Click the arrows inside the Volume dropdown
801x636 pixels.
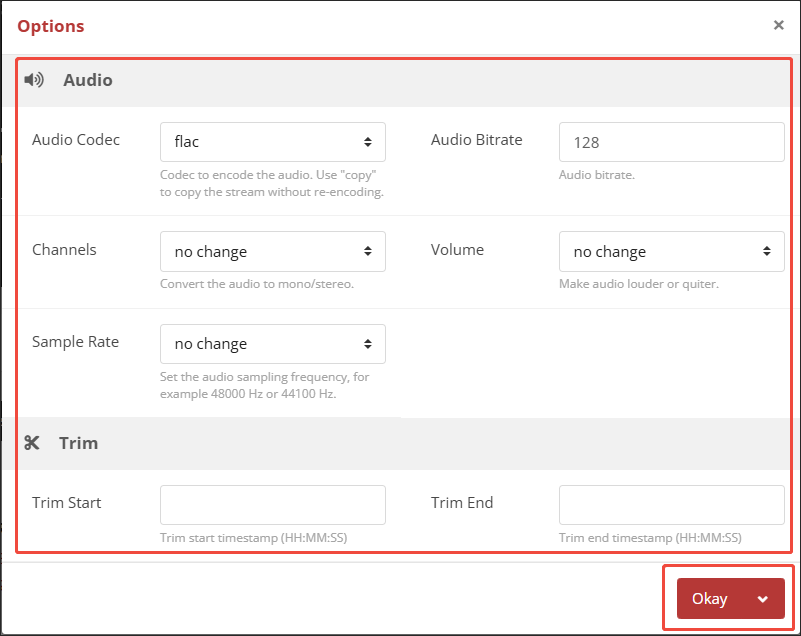click(769, 251)
